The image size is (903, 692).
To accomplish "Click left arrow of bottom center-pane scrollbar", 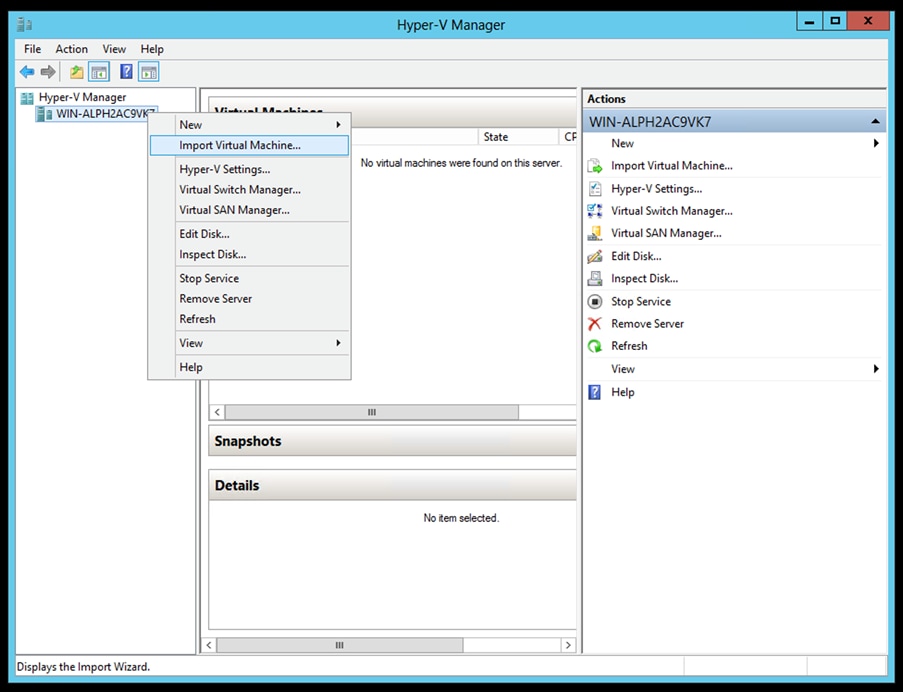I will (x=209, y=645).
